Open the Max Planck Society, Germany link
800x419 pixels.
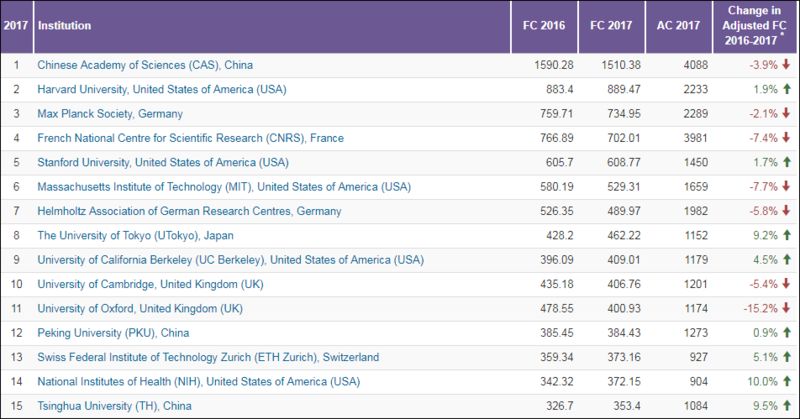[x=110, y=113]
